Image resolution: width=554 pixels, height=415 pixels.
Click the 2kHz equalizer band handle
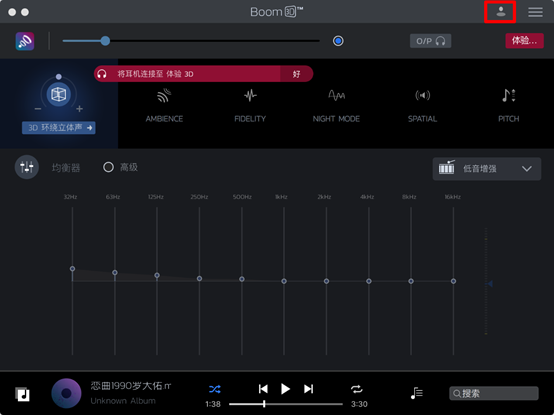coord(326,281)
